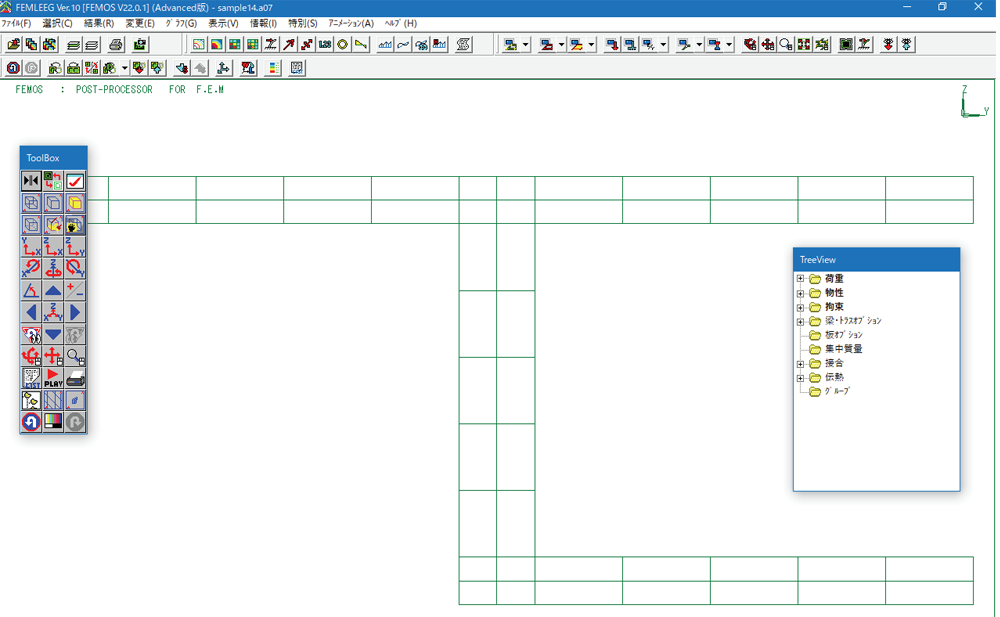Toggle the hatched section display in the ToolBox
This screenshot has width=1000, height=617.
[53, 400]
